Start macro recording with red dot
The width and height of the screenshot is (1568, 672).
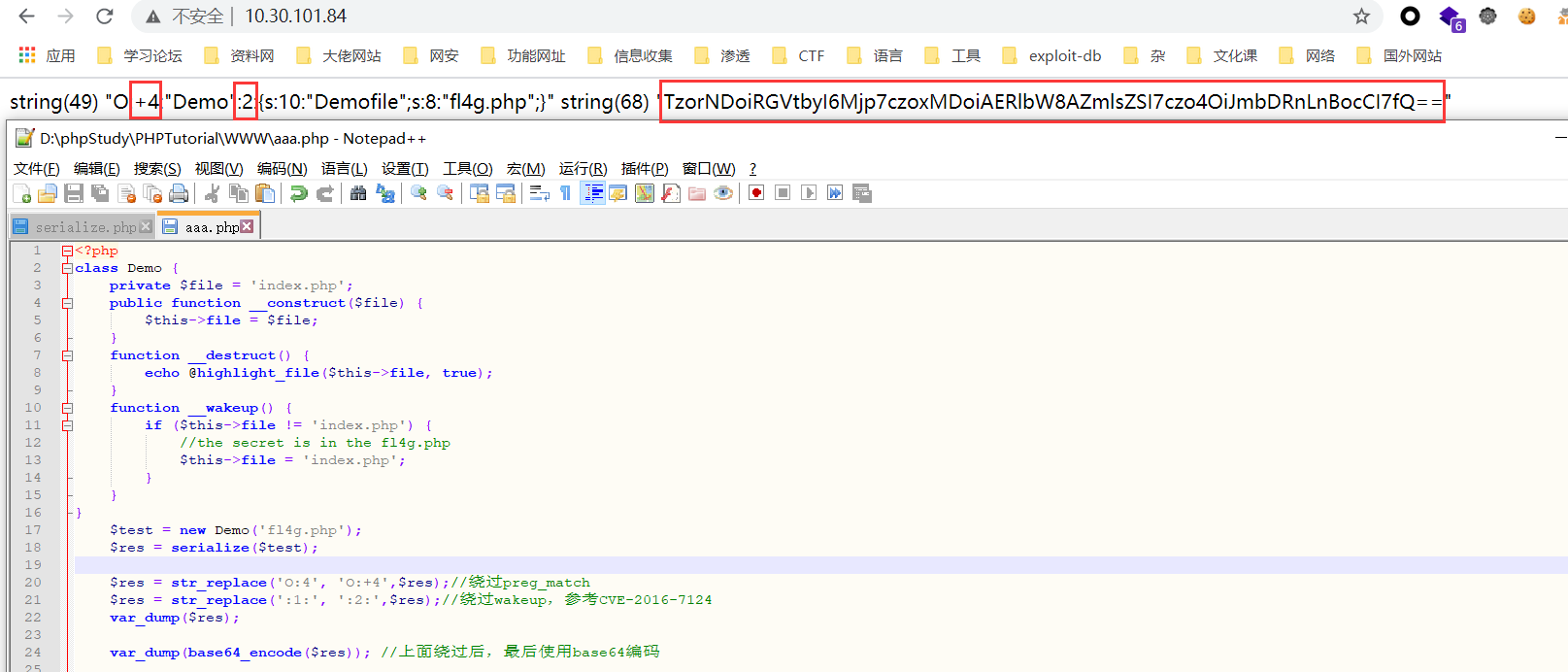[x=756, y=193]
